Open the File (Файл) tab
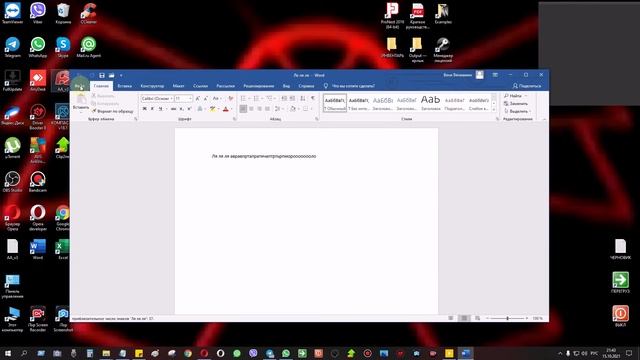This screenshot has width=640, height=360. (79, 86)
